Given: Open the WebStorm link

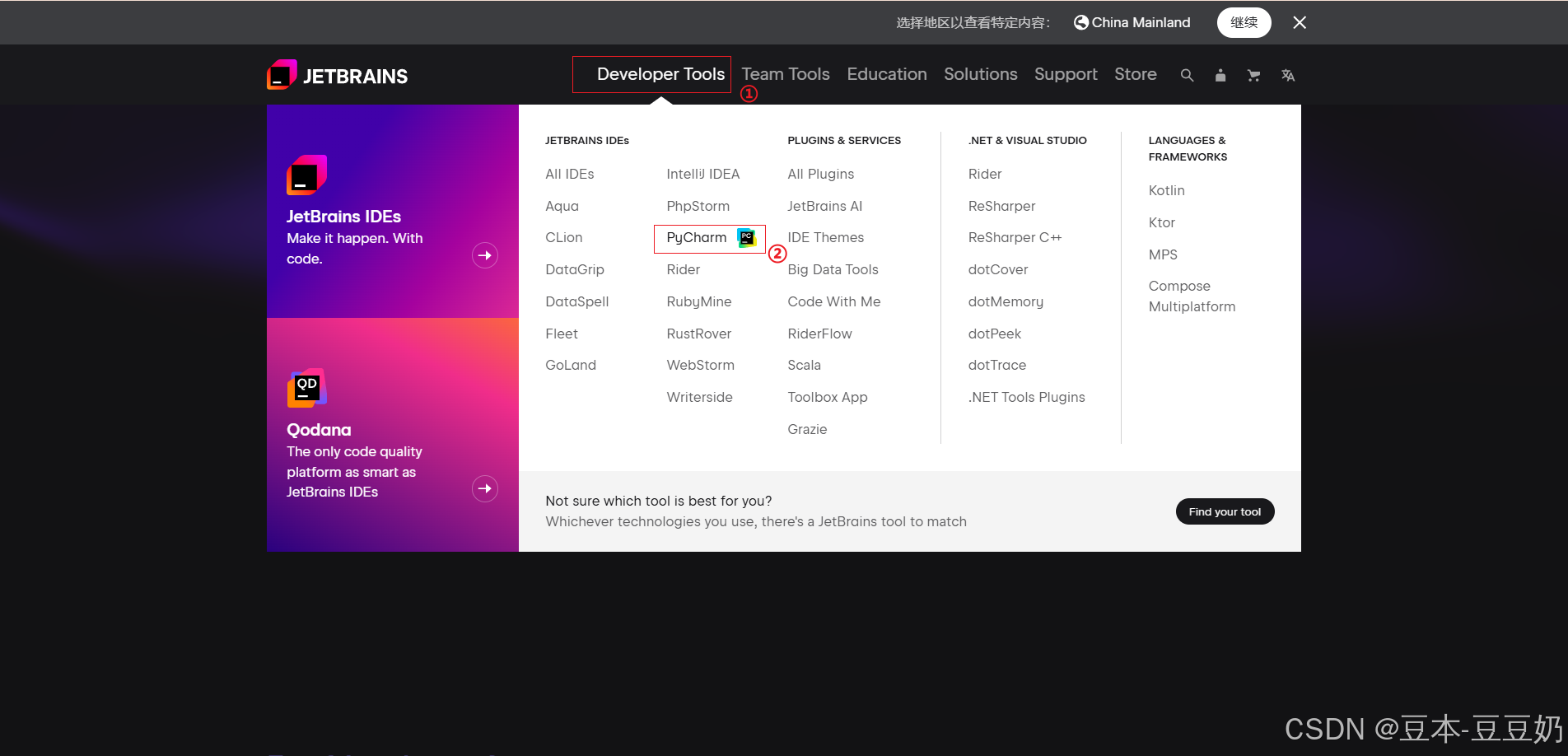Looking at the screenshot, I should tap(701, 365).
